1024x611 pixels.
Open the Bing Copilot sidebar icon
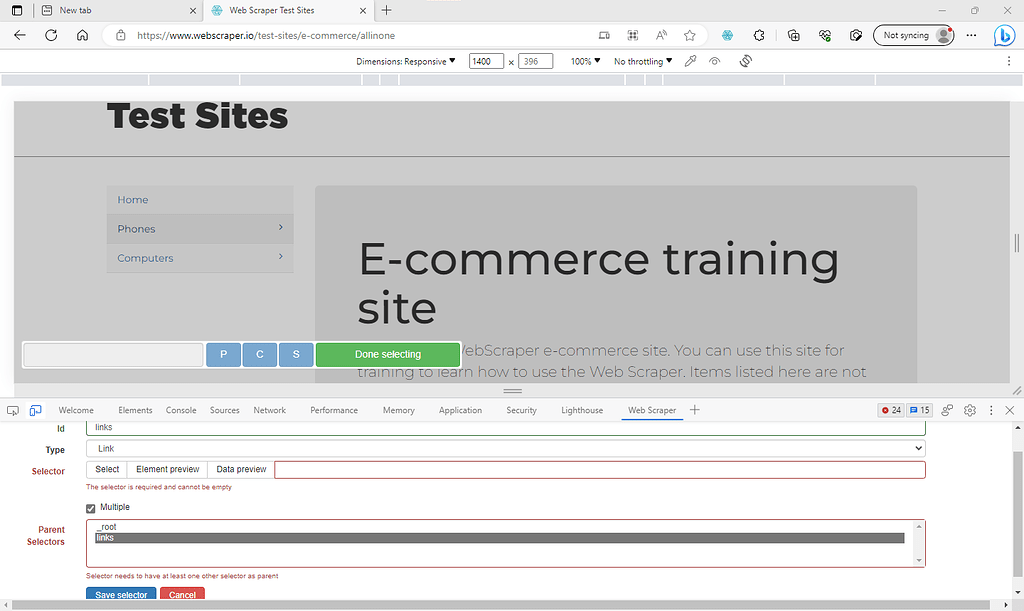1004,35
